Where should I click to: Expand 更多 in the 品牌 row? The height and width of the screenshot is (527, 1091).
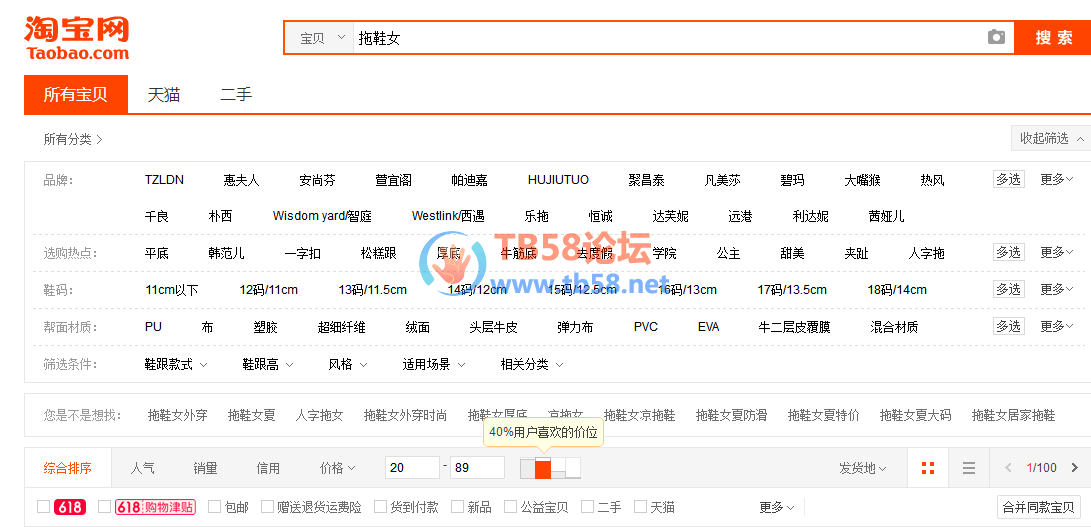1057,180
